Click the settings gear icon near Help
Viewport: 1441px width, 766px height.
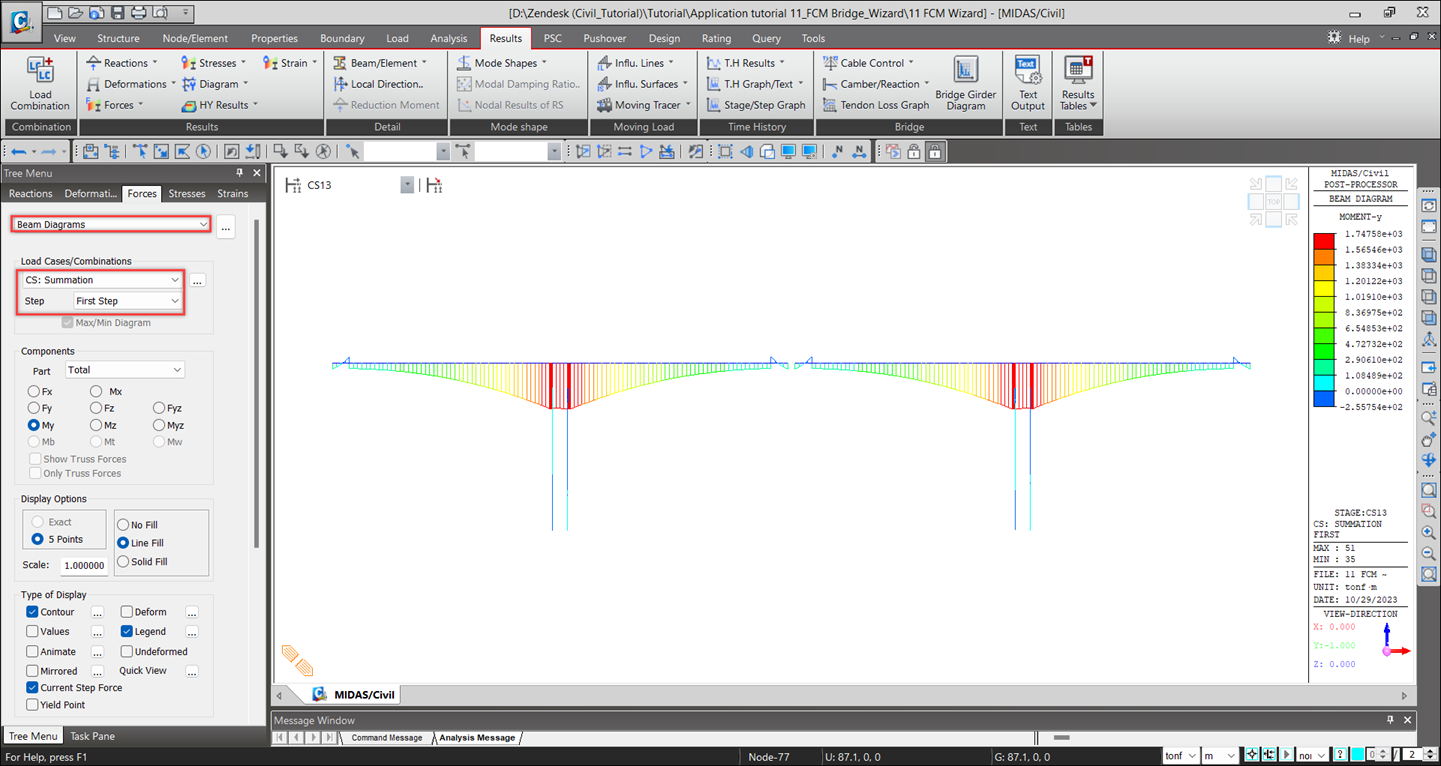point(1334,38)
